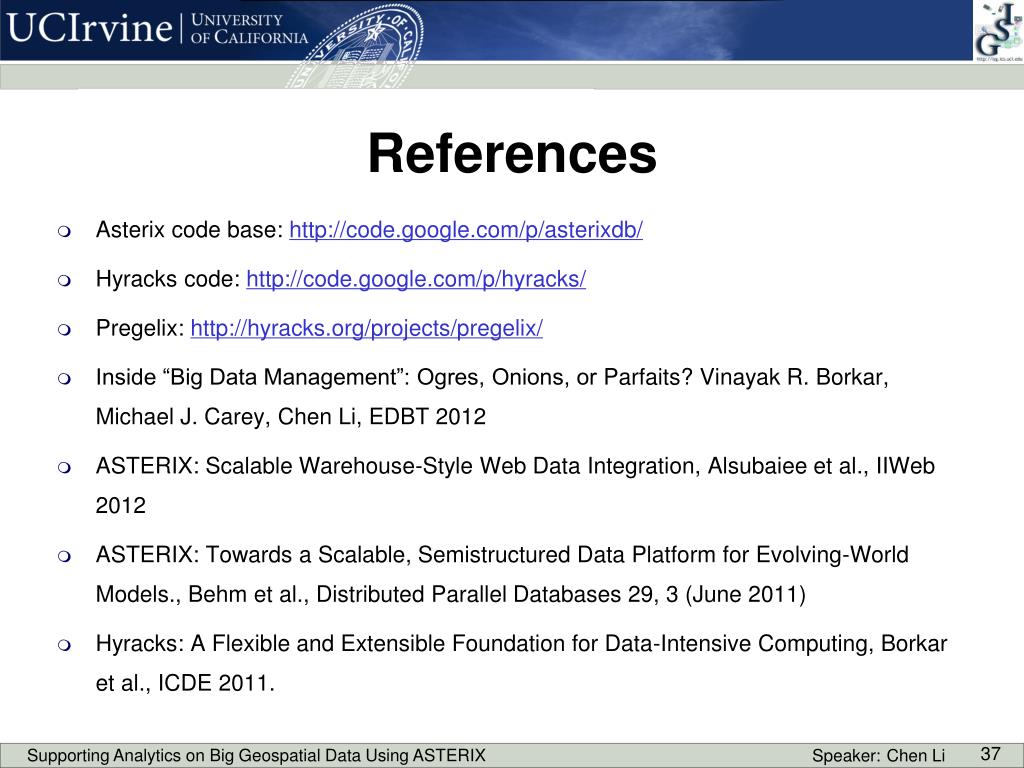Click the University of California seal
Viewport: 1024px width, 768px height.
tap(356, 46)
